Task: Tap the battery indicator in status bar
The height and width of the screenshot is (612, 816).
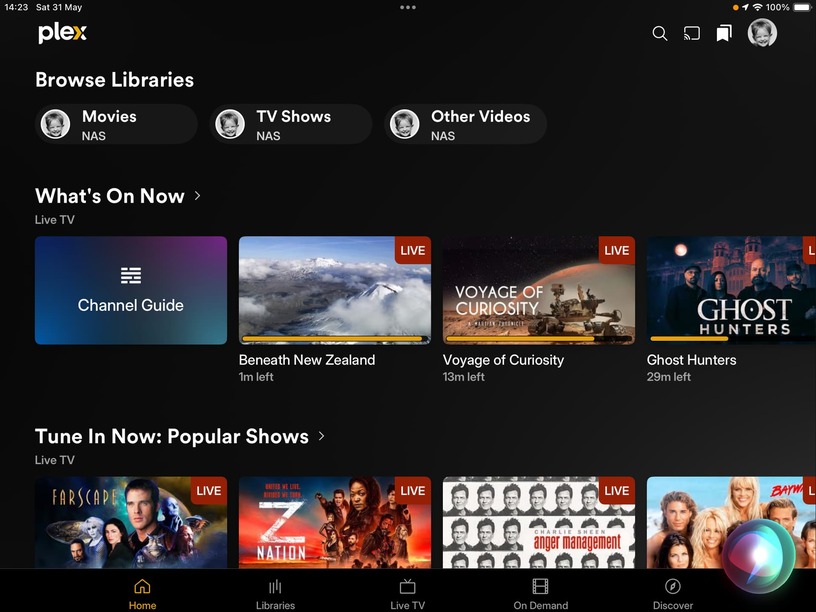Action: (802, 7)
